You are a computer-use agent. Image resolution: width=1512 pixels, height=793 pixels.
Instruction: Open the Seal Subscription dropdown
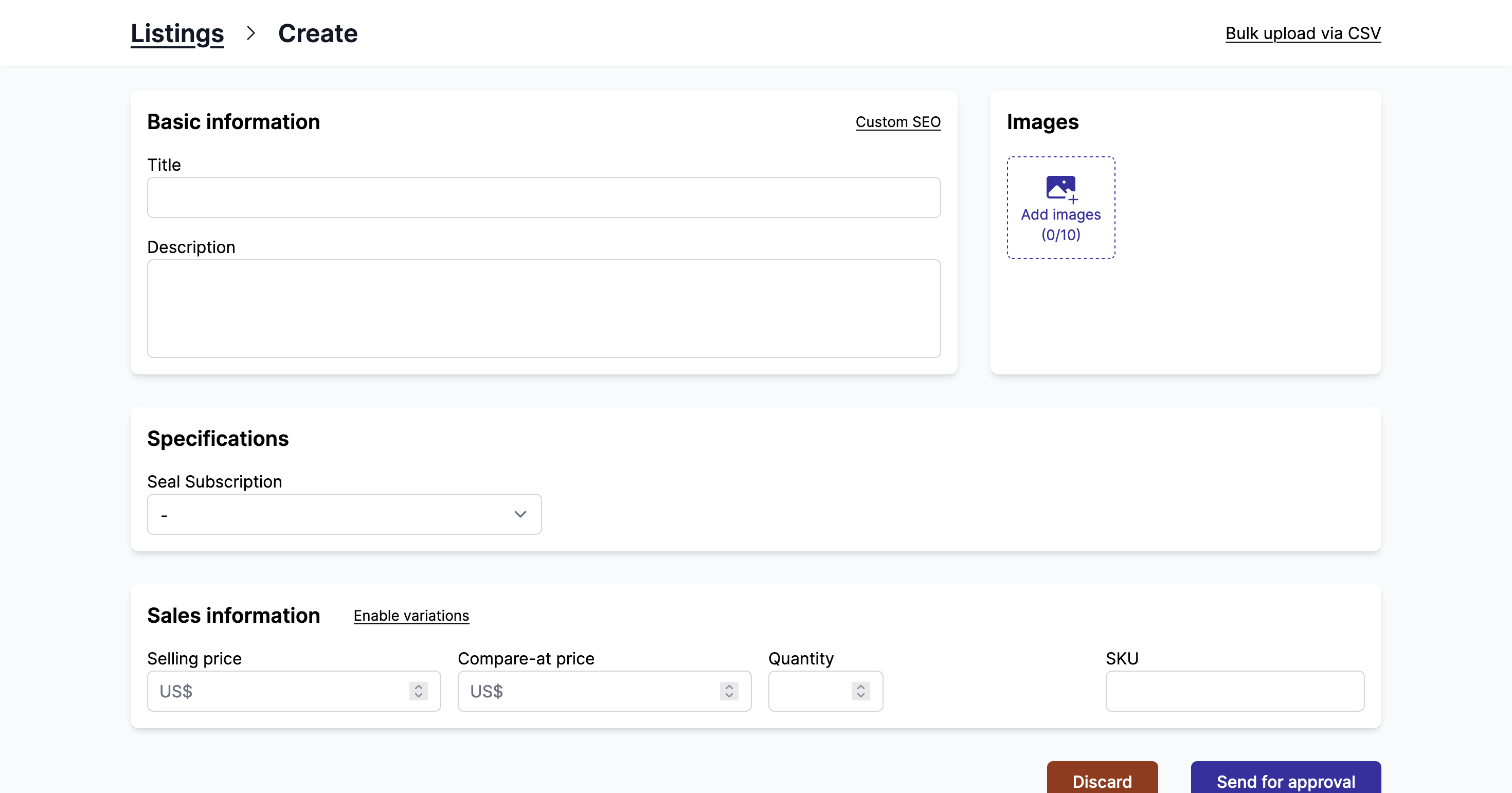pos(344,514)
